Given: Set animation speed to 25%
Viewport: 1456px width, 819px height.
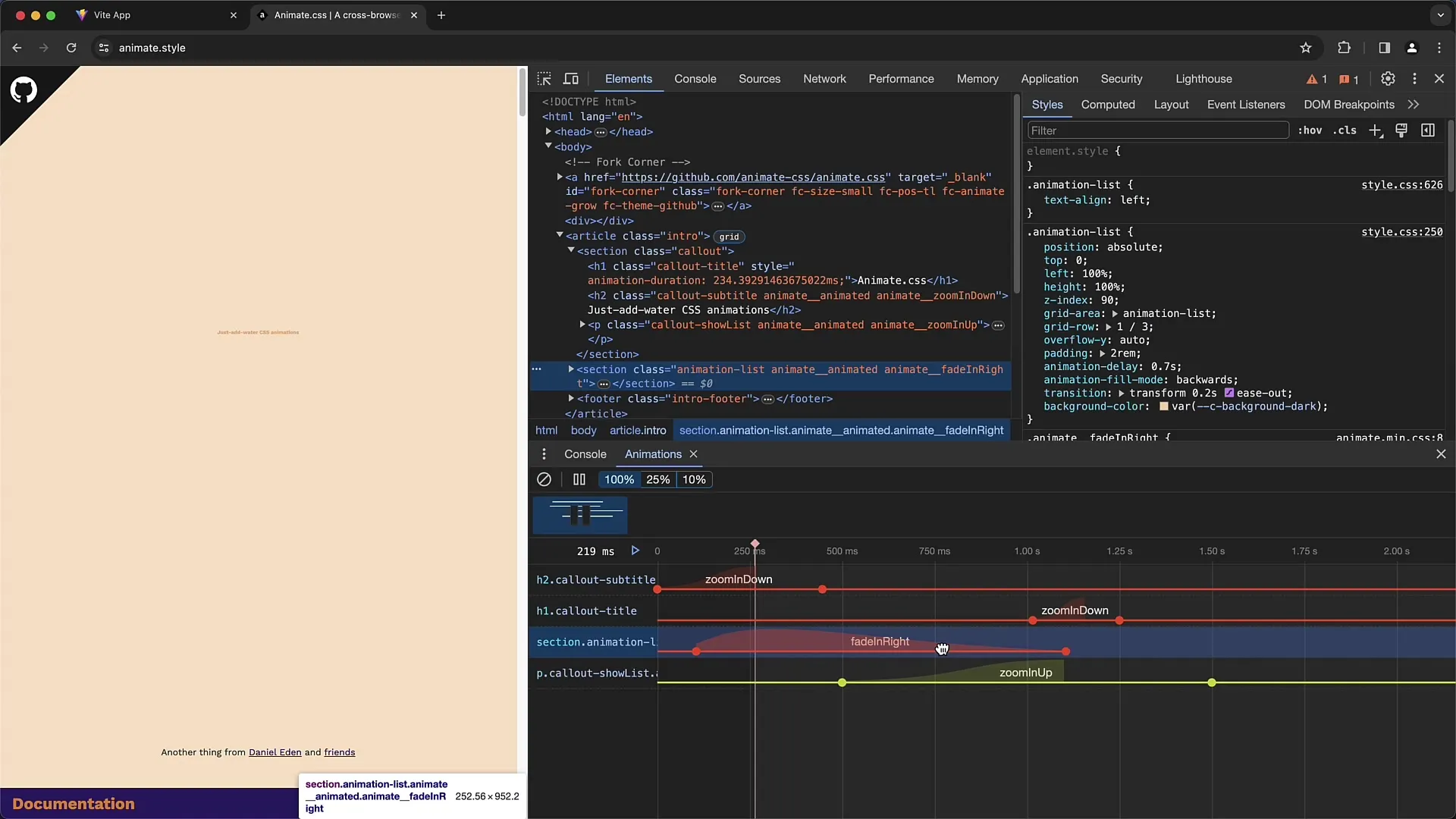Looking at the screenshot, I should 657,479.
